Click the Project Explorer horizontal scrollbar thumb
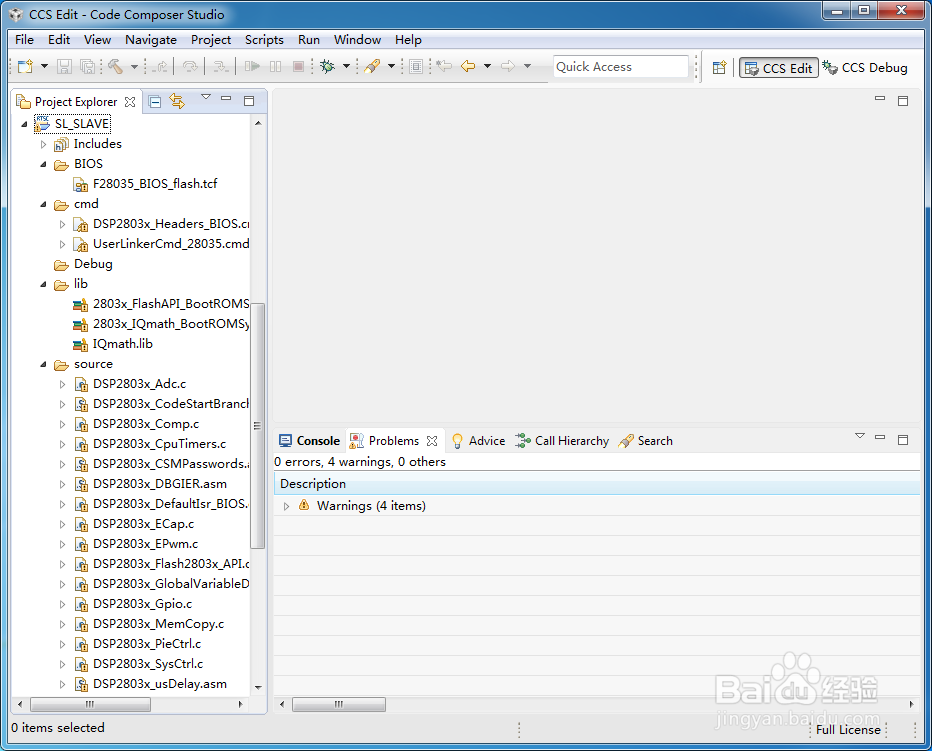The height and width of the screenshot is (751, 932). [x=90, y=705]
